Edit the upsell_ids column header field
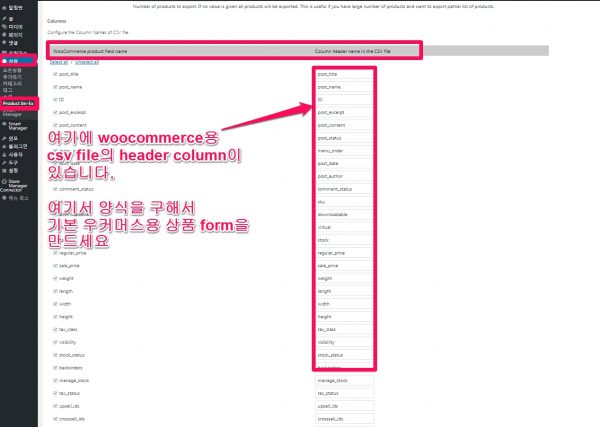600x427 pixels. coord(345,406)
